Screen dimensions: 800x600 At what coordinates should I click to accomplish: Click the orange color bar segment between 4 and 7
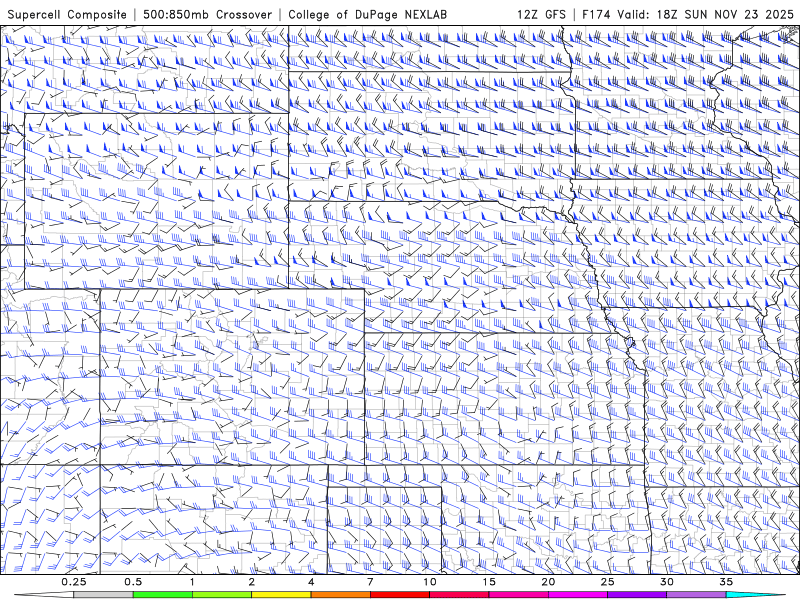click(340, 595)
